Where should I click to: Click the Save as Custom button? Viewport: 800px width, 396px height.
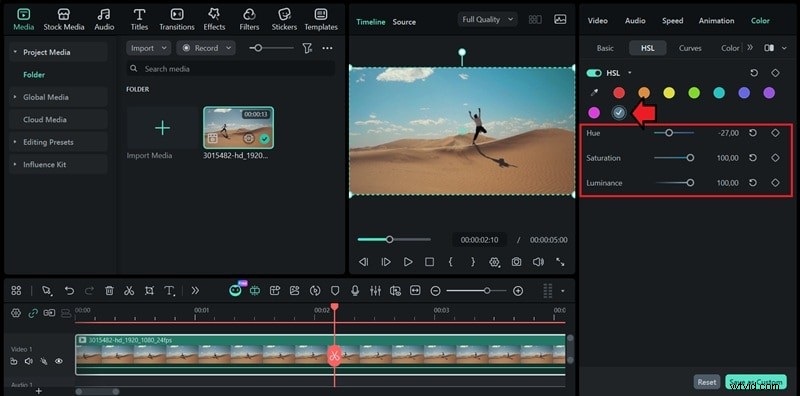(756, 382)
